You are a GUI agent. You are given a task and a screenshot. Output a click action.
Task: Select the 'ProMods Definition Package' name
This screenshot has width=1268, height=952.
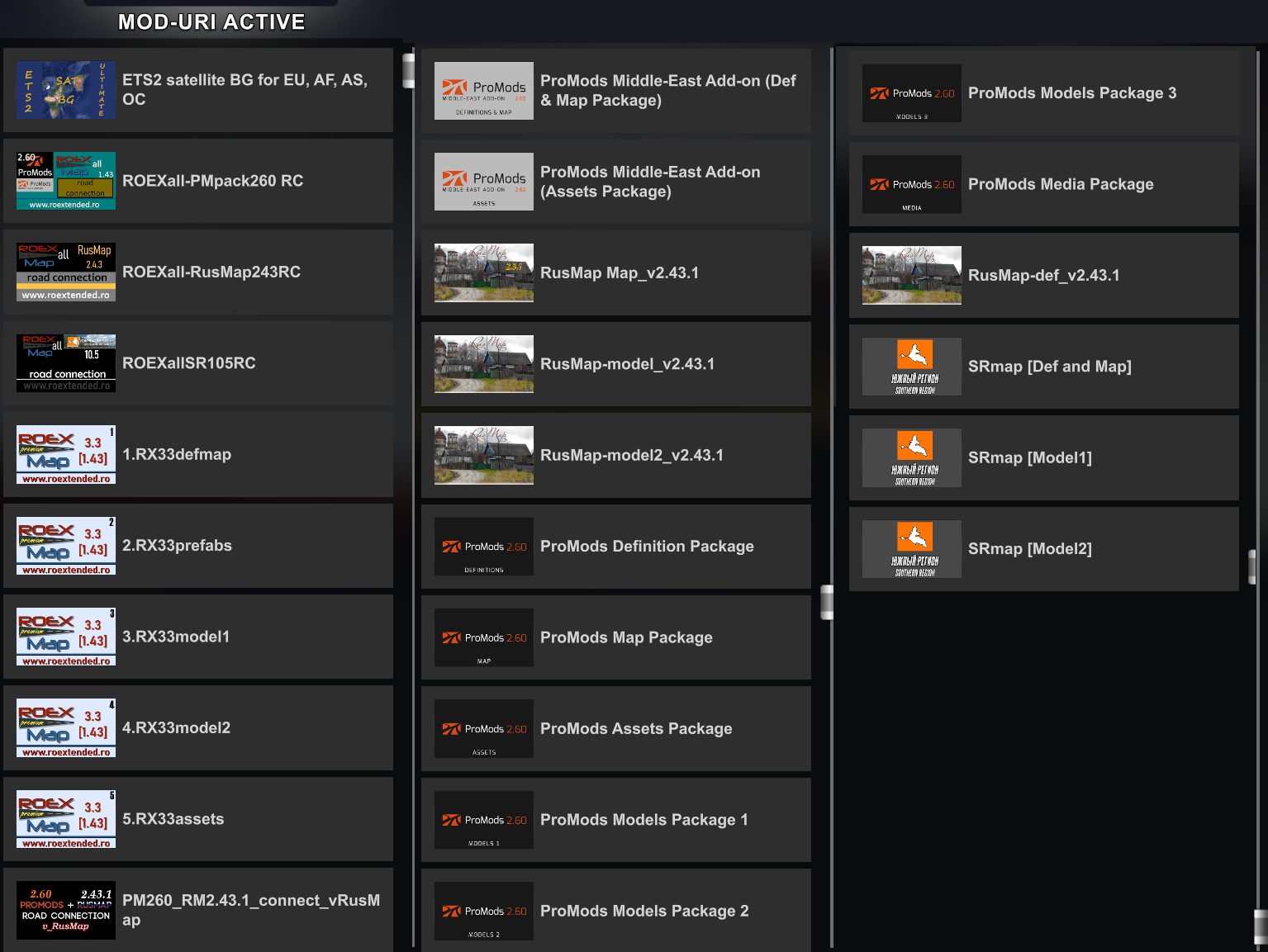[x=647, y=547]
